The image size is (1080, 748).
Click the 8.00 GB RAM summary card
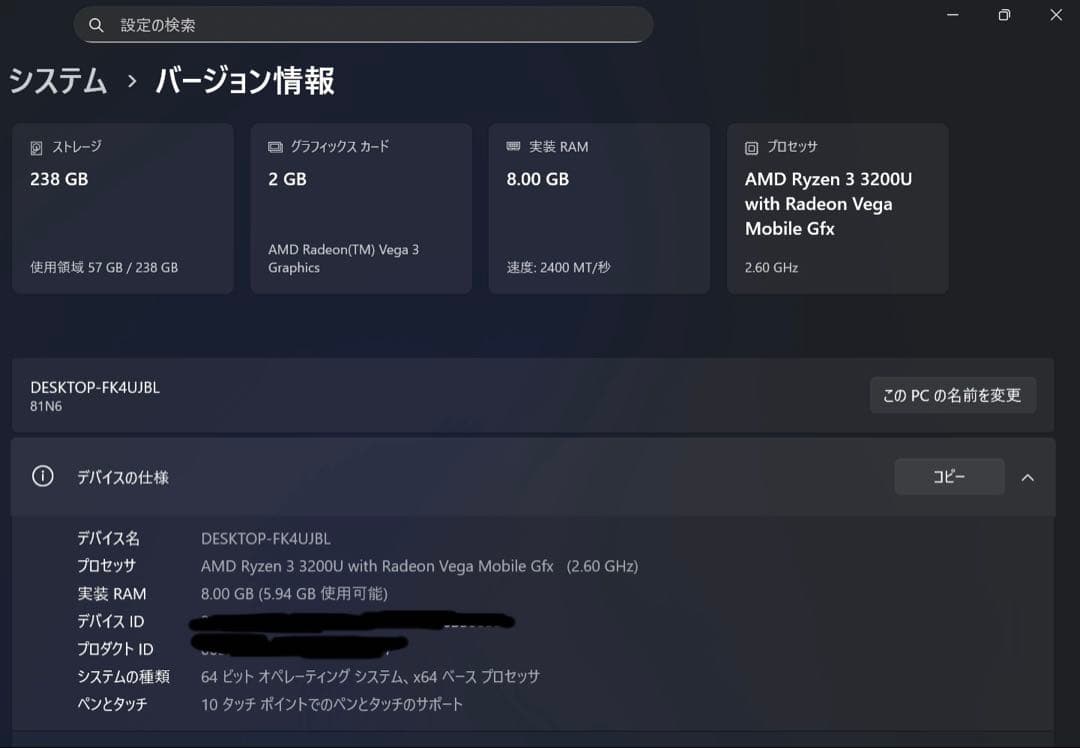click(599, 208)
